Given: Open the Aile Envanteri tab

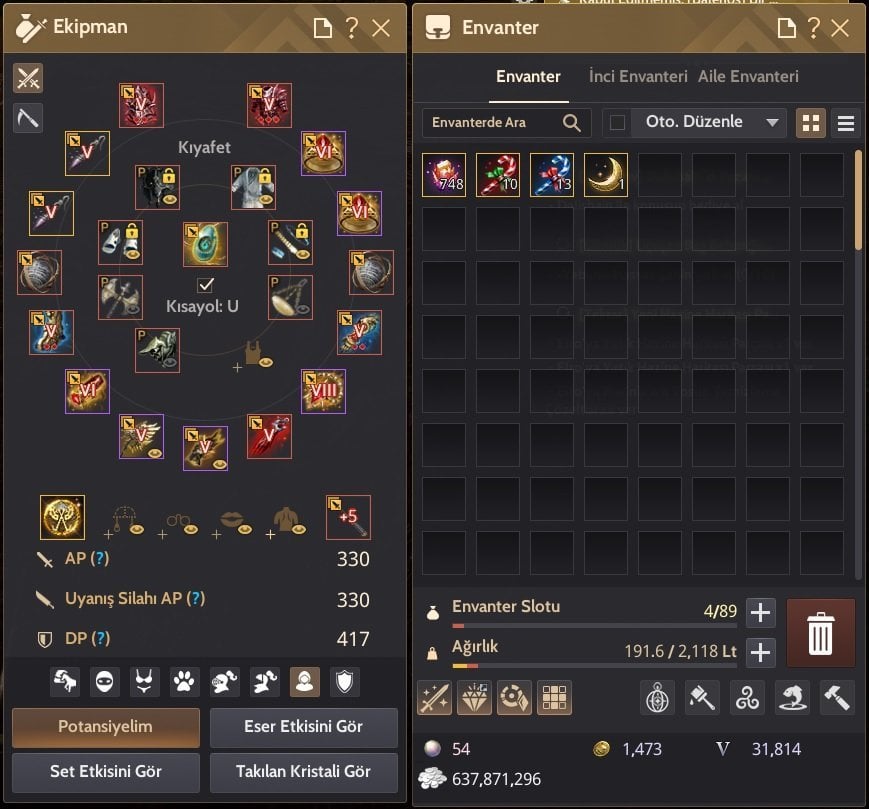Looking at the screenshot, I should tap(748, 76).
